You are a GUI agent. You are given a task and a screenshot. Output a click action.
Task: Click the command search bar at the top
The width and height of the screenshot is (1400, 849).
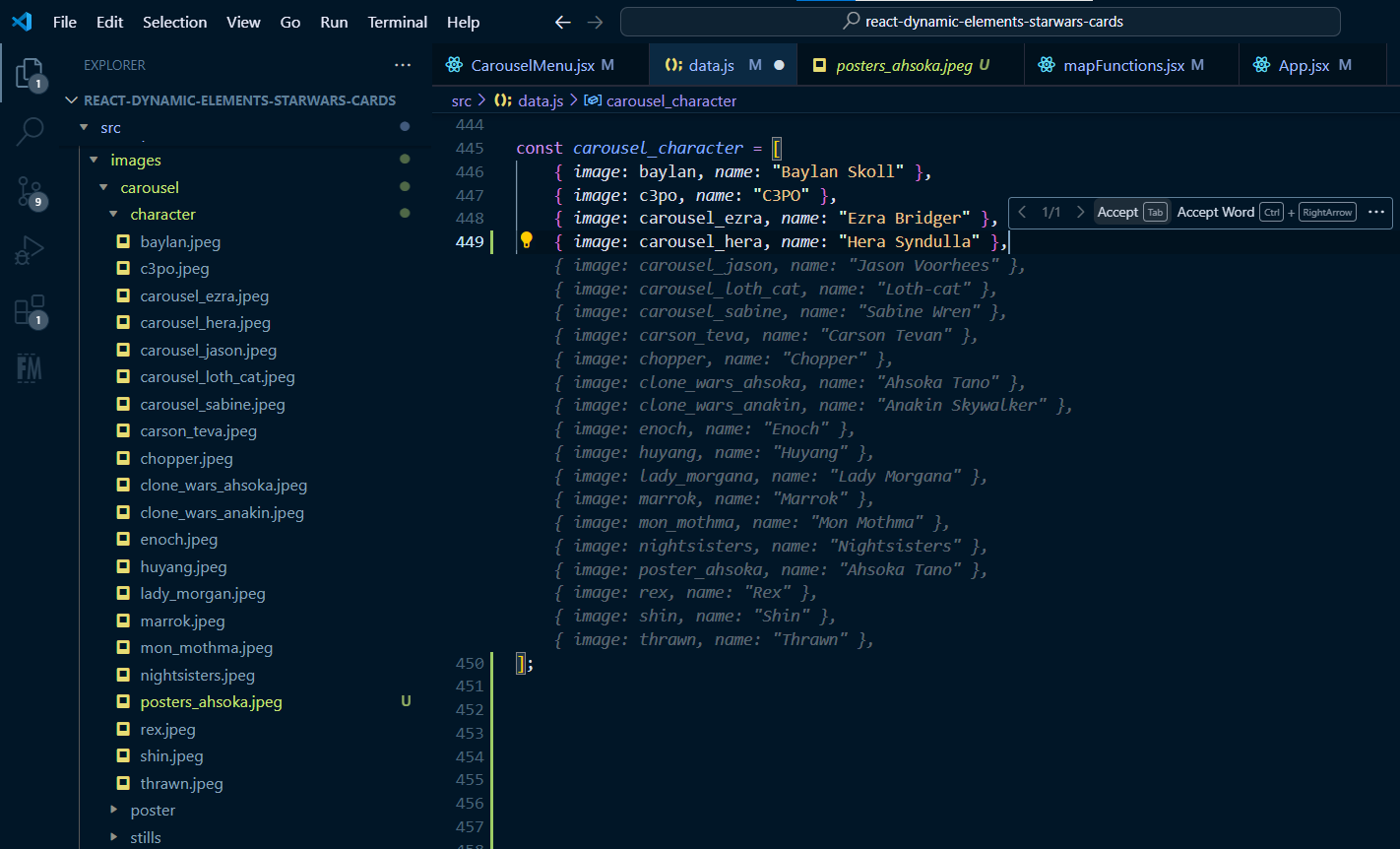[x=980, y=21]
